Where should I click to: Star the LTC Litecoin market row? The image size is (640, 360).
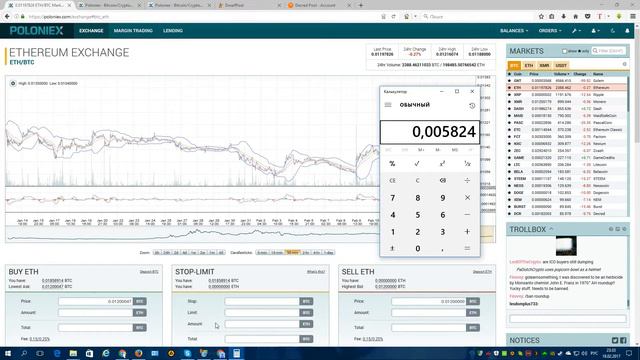tap(509, 164)
